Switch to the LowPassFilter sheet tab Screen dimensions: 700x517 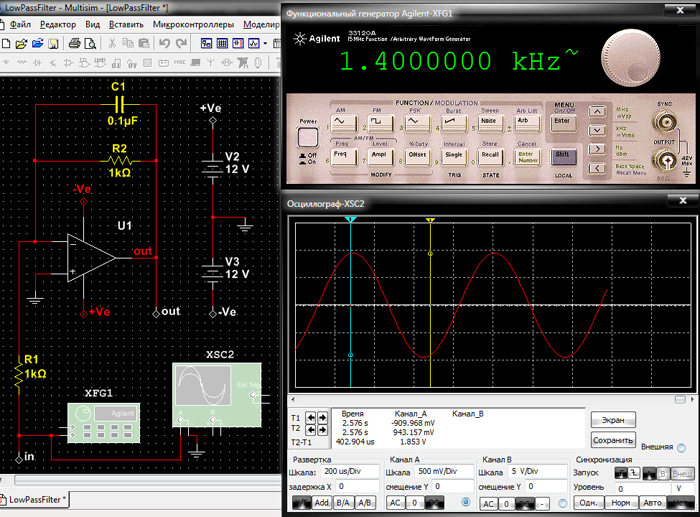[x=34, y=500]
